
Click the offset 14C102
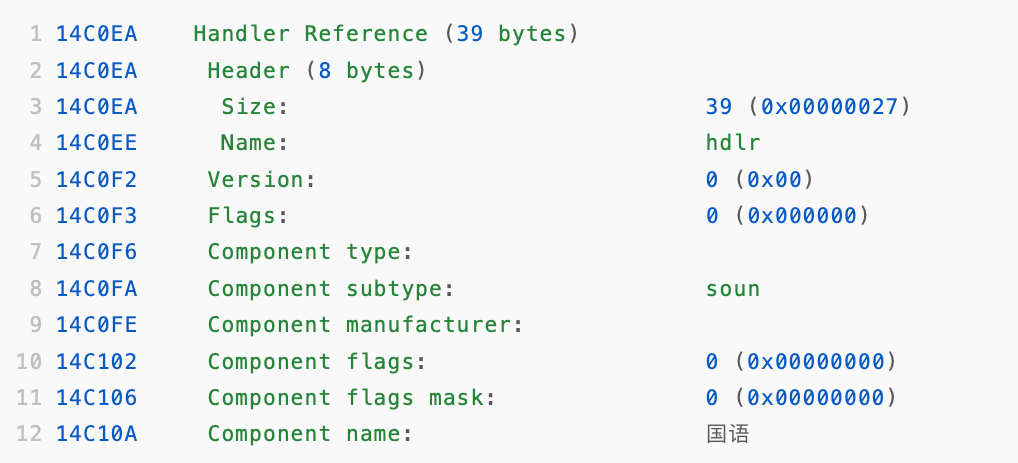point(97,361)
